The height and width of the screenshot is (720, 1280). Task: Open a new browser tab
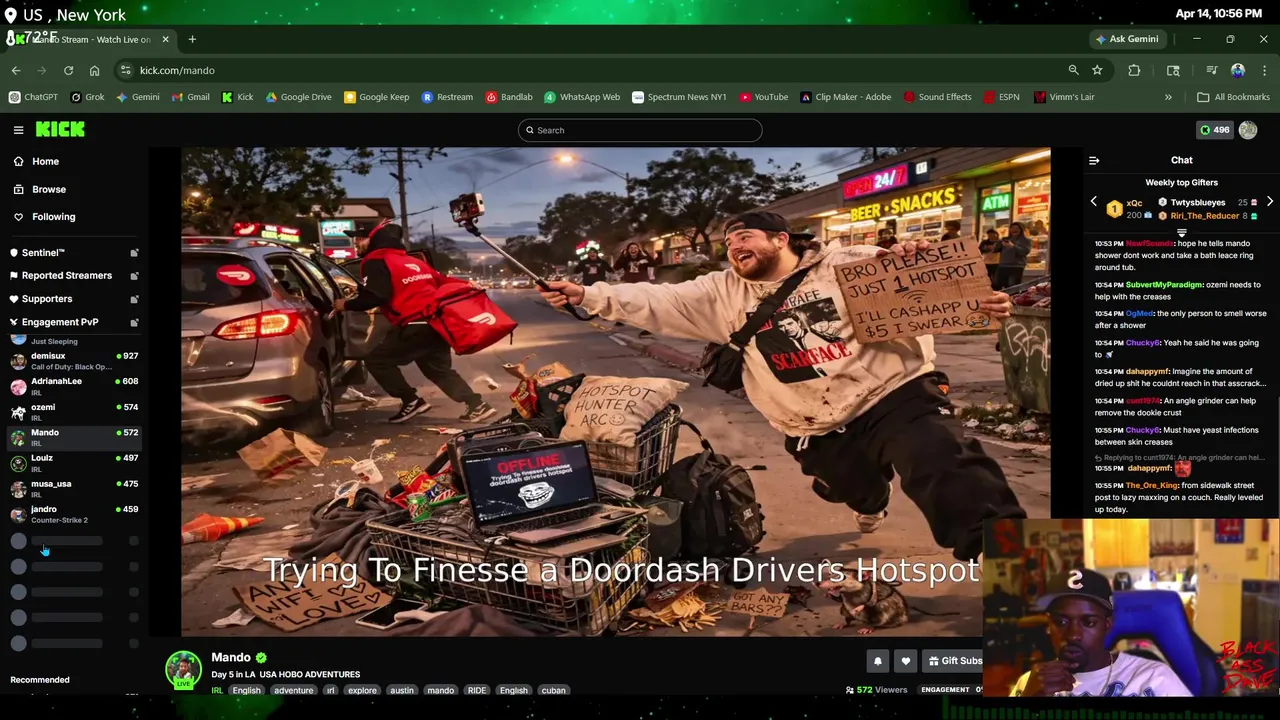[x=192, y=40]
